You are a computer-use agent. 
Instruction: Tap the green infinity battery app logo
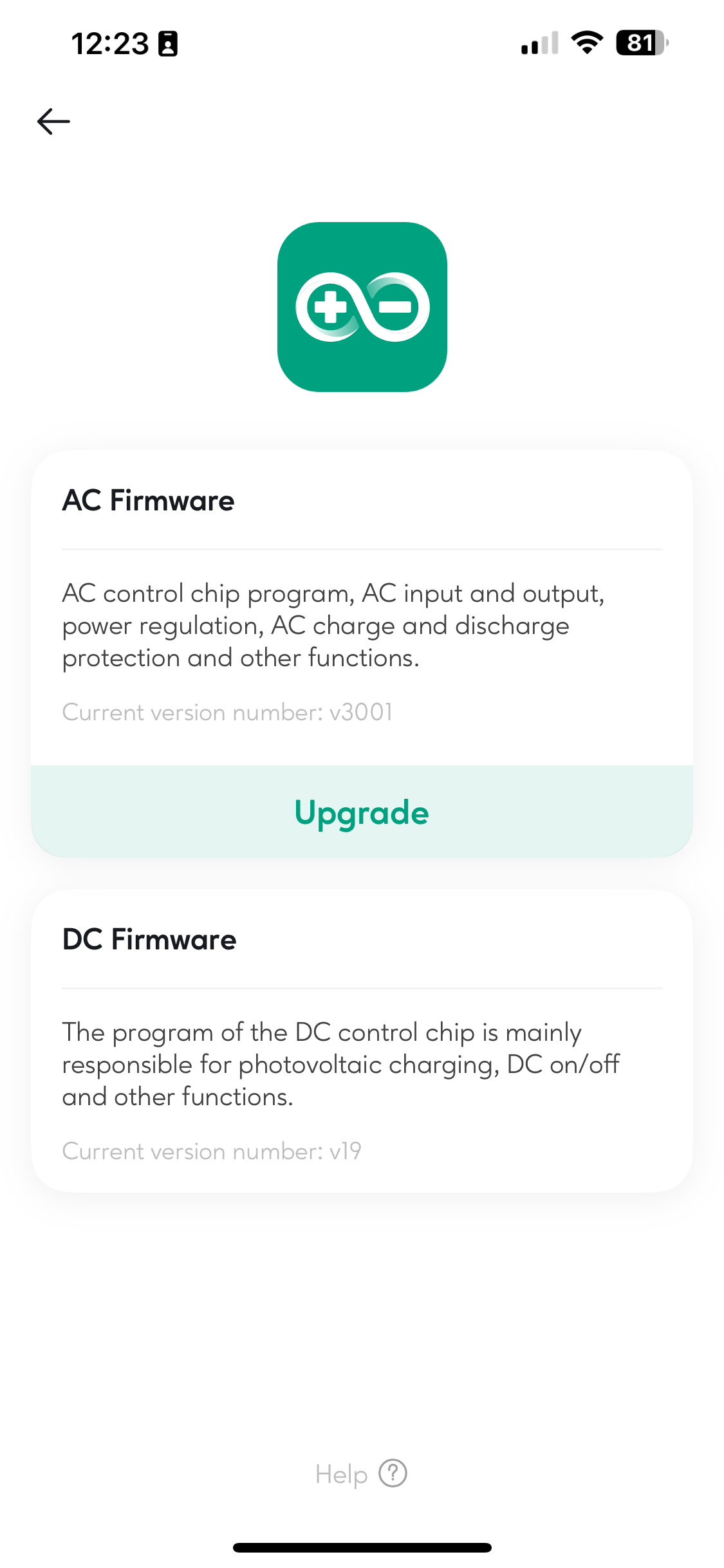[x=362, y=307]
